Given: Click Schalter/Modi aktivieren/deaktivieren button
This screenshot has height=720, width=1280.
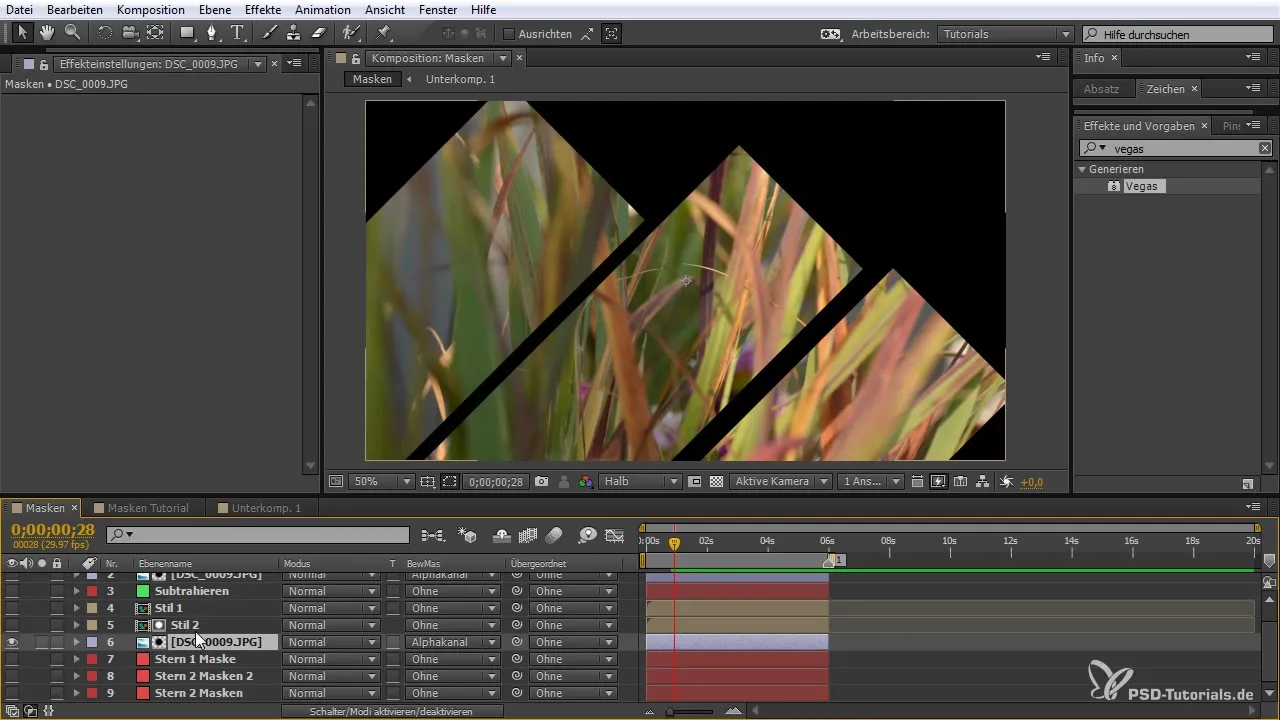Looking at the screenshot, I should 390,711.
